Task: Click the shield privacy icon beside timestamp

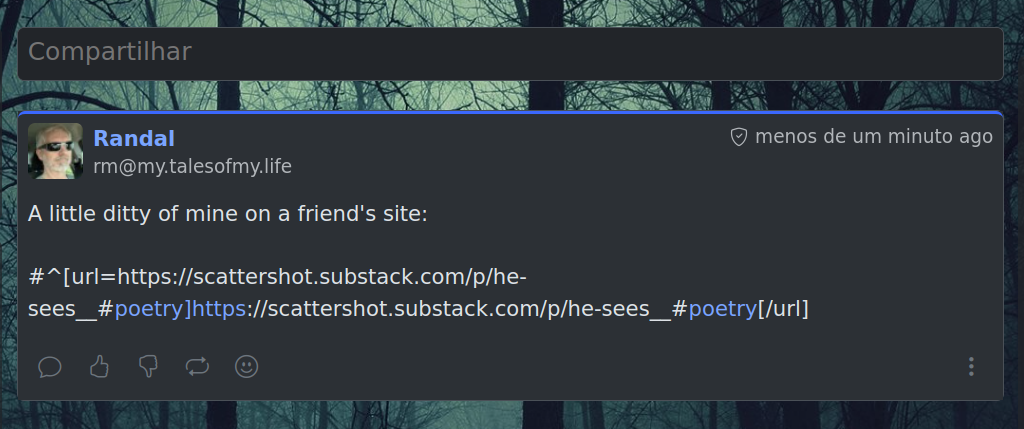Action: point(739,137)
